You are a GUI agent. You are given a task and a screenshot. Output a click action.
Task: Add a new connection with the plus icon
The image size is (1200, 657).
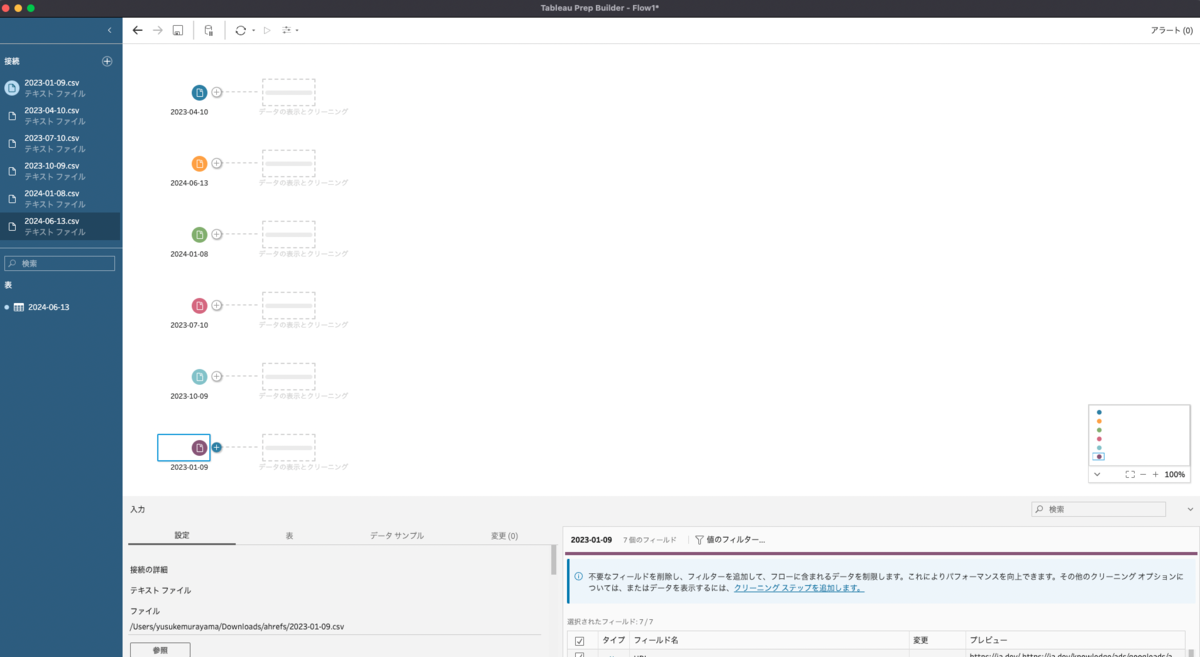[x=107, y=61]
